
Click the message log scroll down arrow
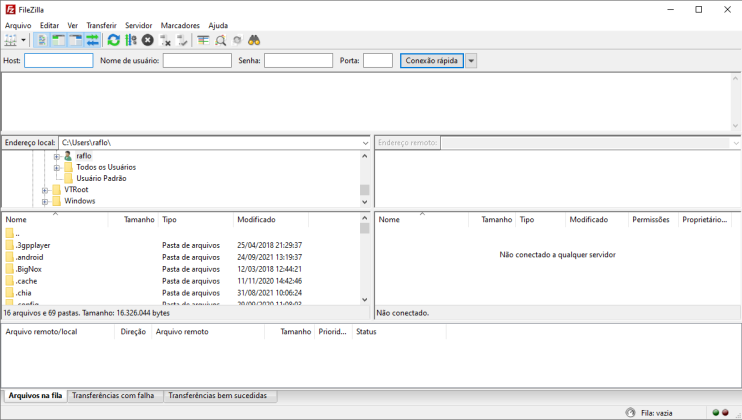(735, 126)
